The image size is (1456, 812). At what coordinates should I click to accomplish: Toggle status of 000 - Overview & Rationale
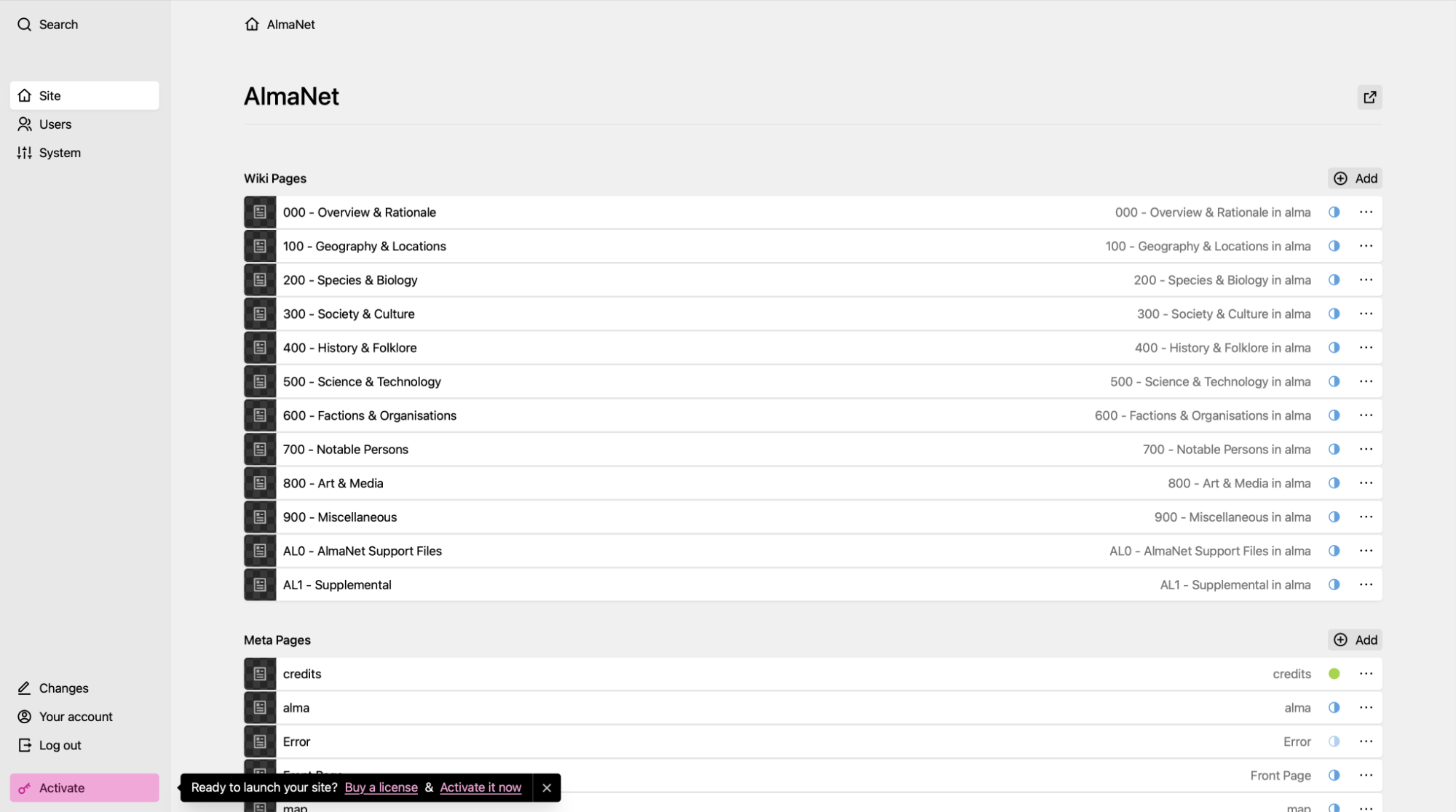click(x=1334, y=212)
